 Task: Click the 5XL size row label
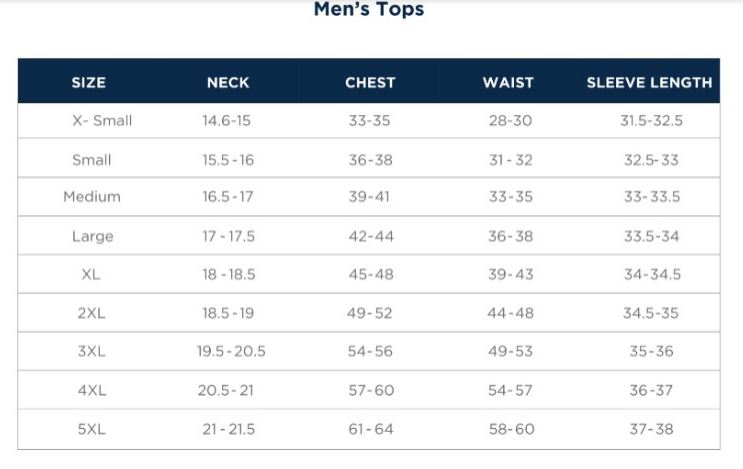[x=91, y=429]
